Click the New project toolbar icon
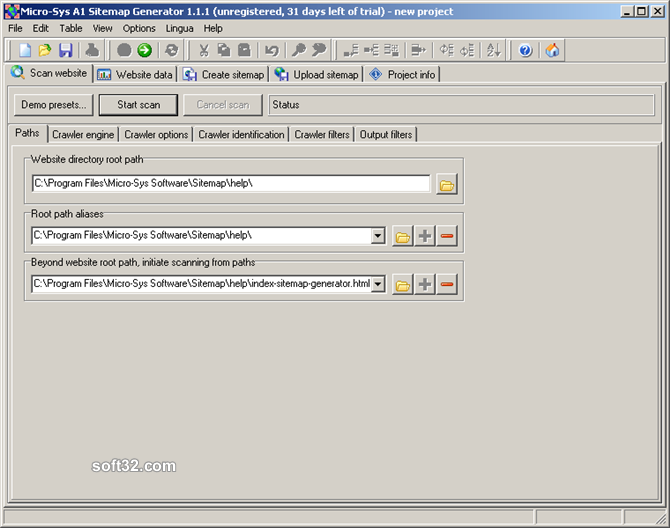 25,50
